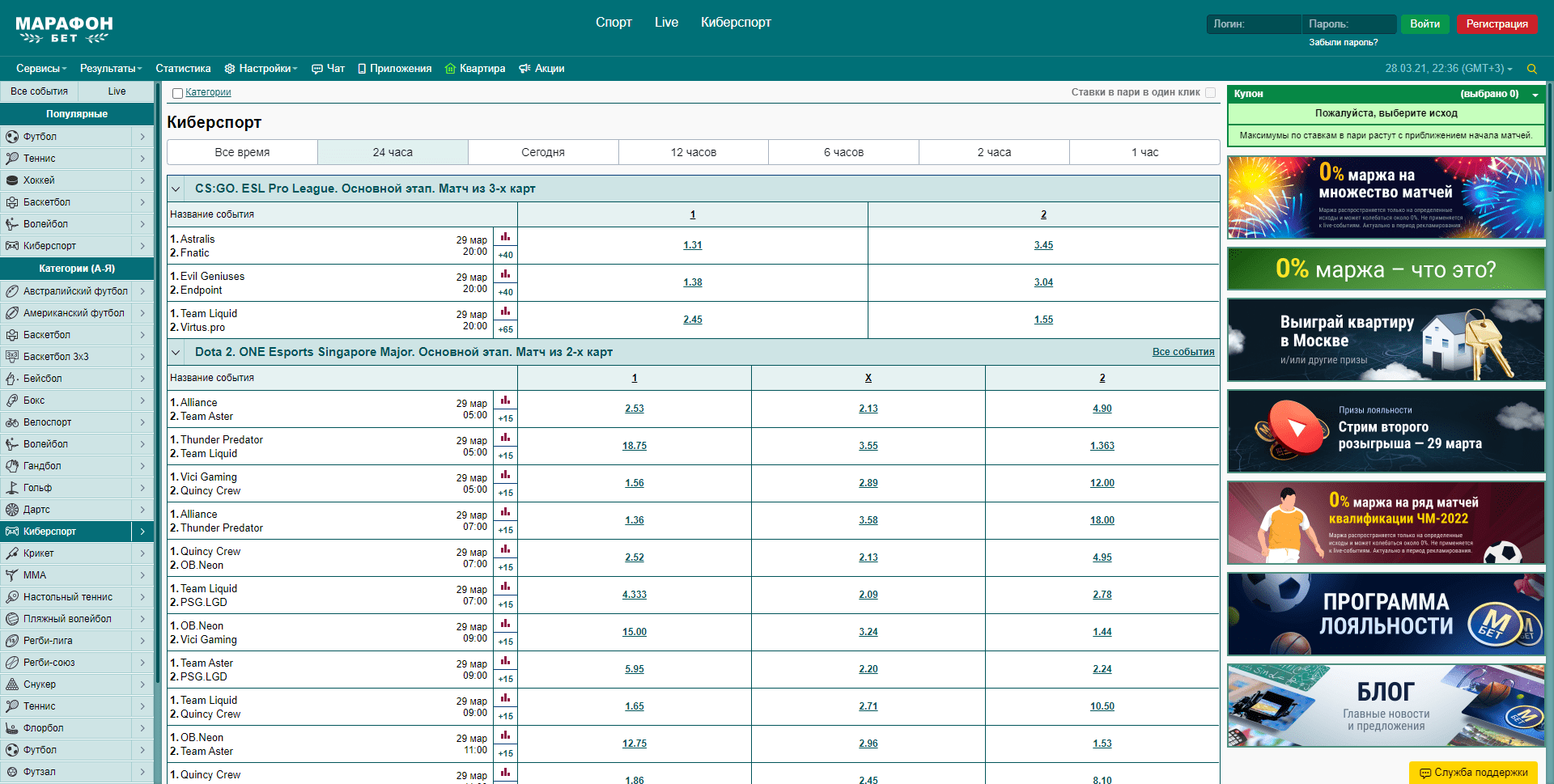Screen dimensions: 1554x784
Task: Open the Настройки dropdown menu
Action: pos(261,69)
